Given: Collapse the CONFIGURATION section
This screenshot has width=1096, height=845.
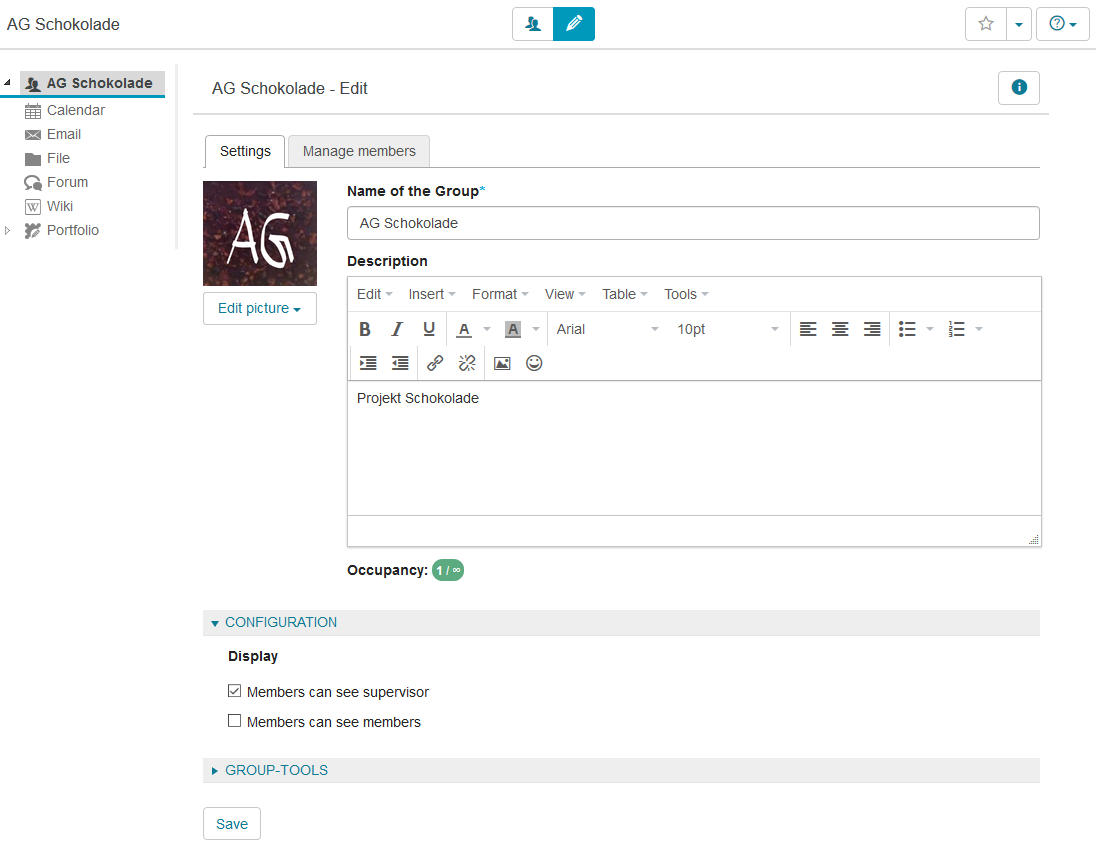Looking at the screenshot, I should (280, 622).
